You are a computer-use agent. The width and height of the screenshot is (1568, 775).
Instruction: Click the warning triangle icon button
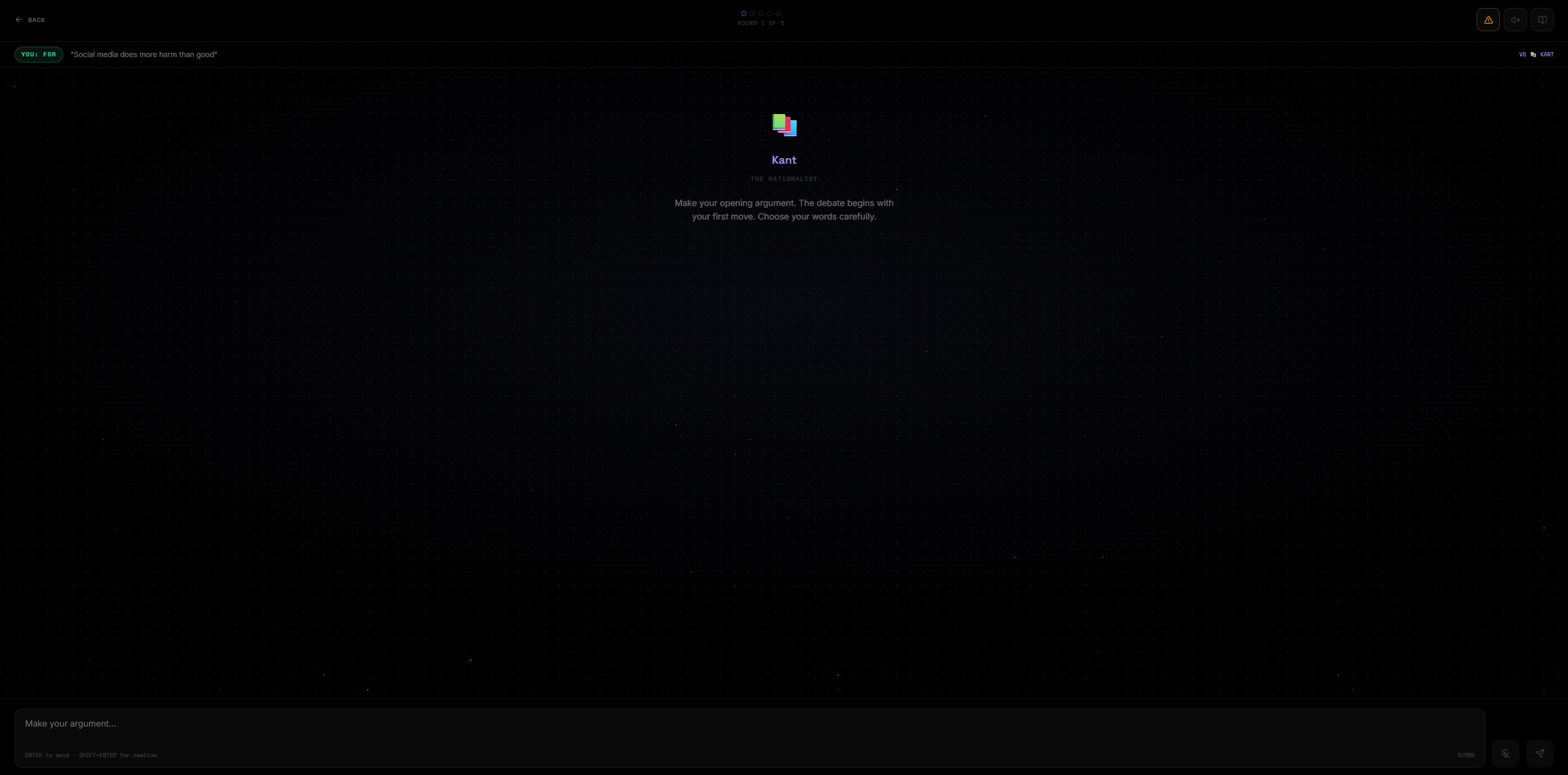coord(1488,20)
